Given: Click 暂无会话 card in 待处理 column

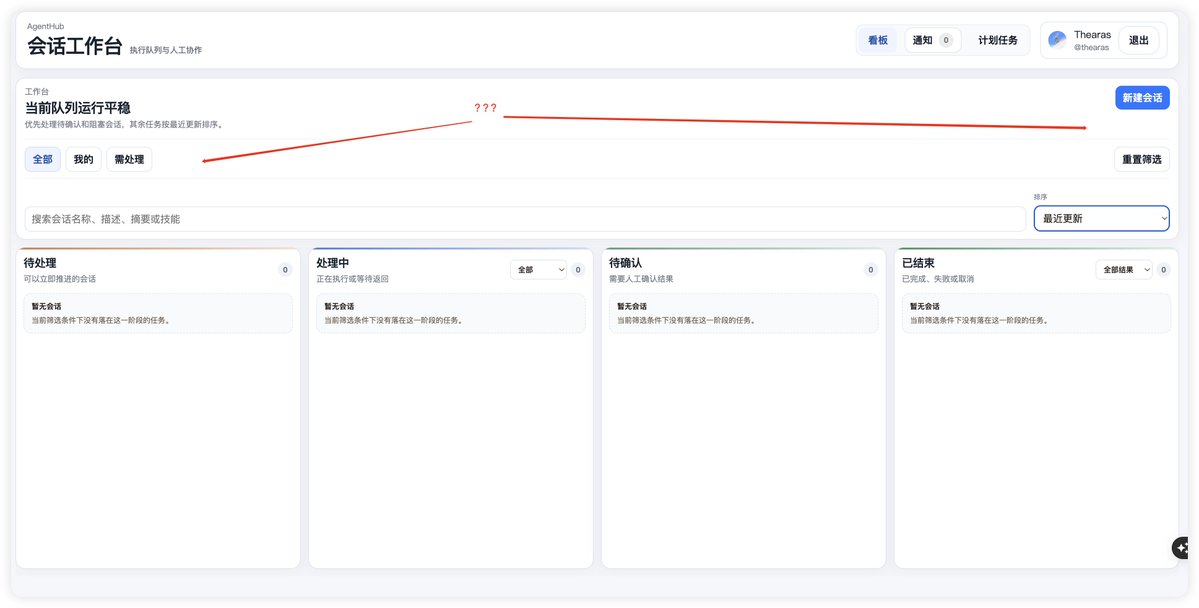Looking at the screenshot, I should pos(158,314).
